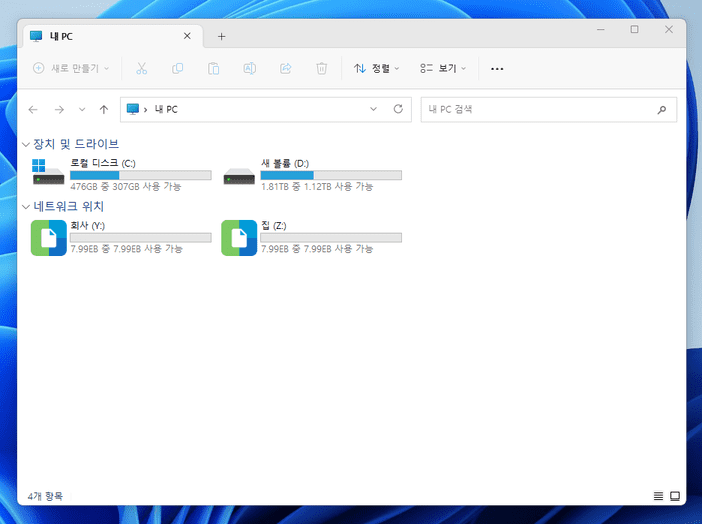Click the Delete trash icon
The height and width of the screenshot is (524, 702).
point(321,69)
